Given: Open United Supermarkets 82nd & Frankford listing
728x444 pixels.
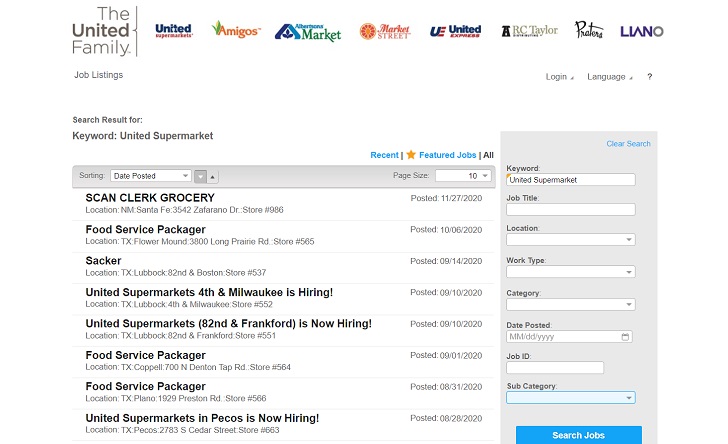Looking at the screenshot, I should pyautogui.click(x=228, y=323).
